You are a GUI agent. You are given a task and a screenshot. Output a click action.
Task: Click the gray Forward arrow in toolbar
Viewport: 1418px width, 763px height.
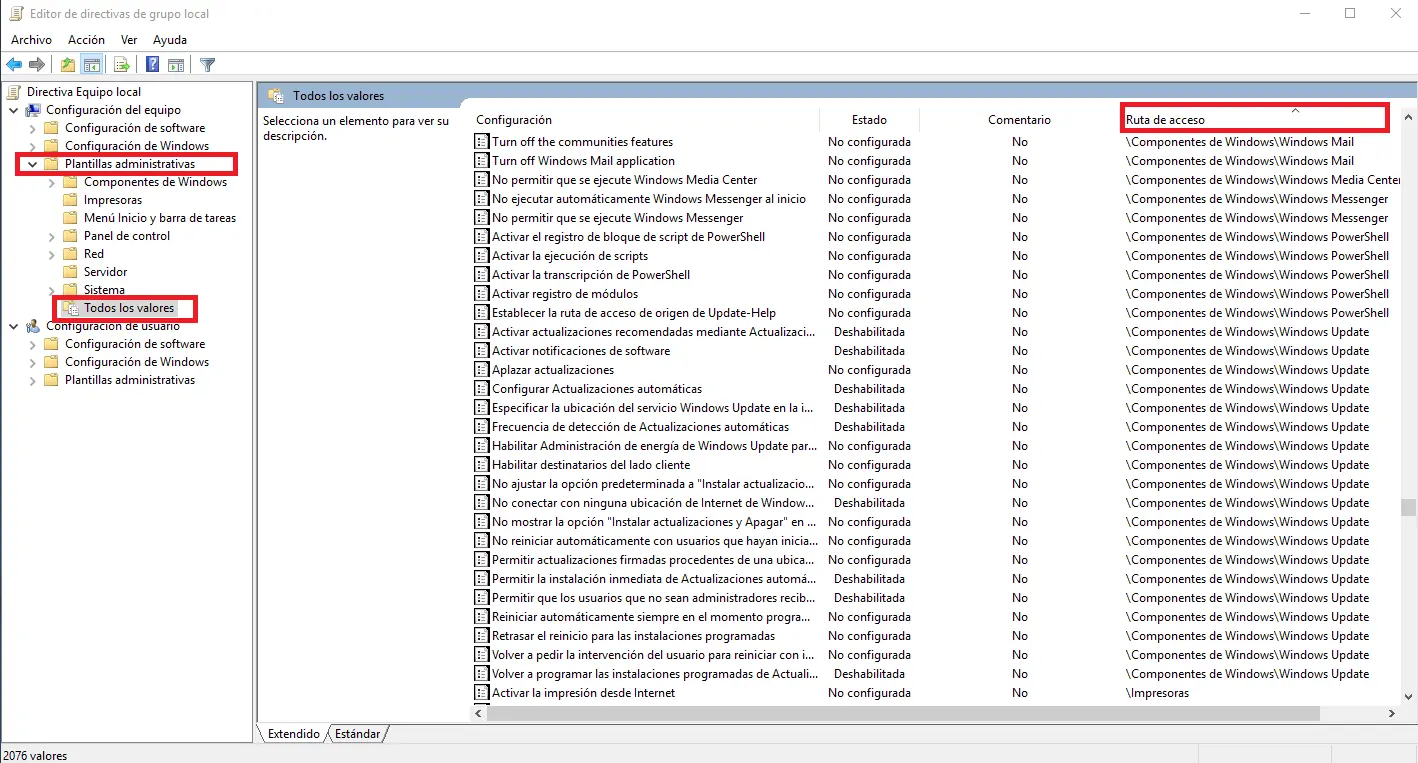pos(37,65)
